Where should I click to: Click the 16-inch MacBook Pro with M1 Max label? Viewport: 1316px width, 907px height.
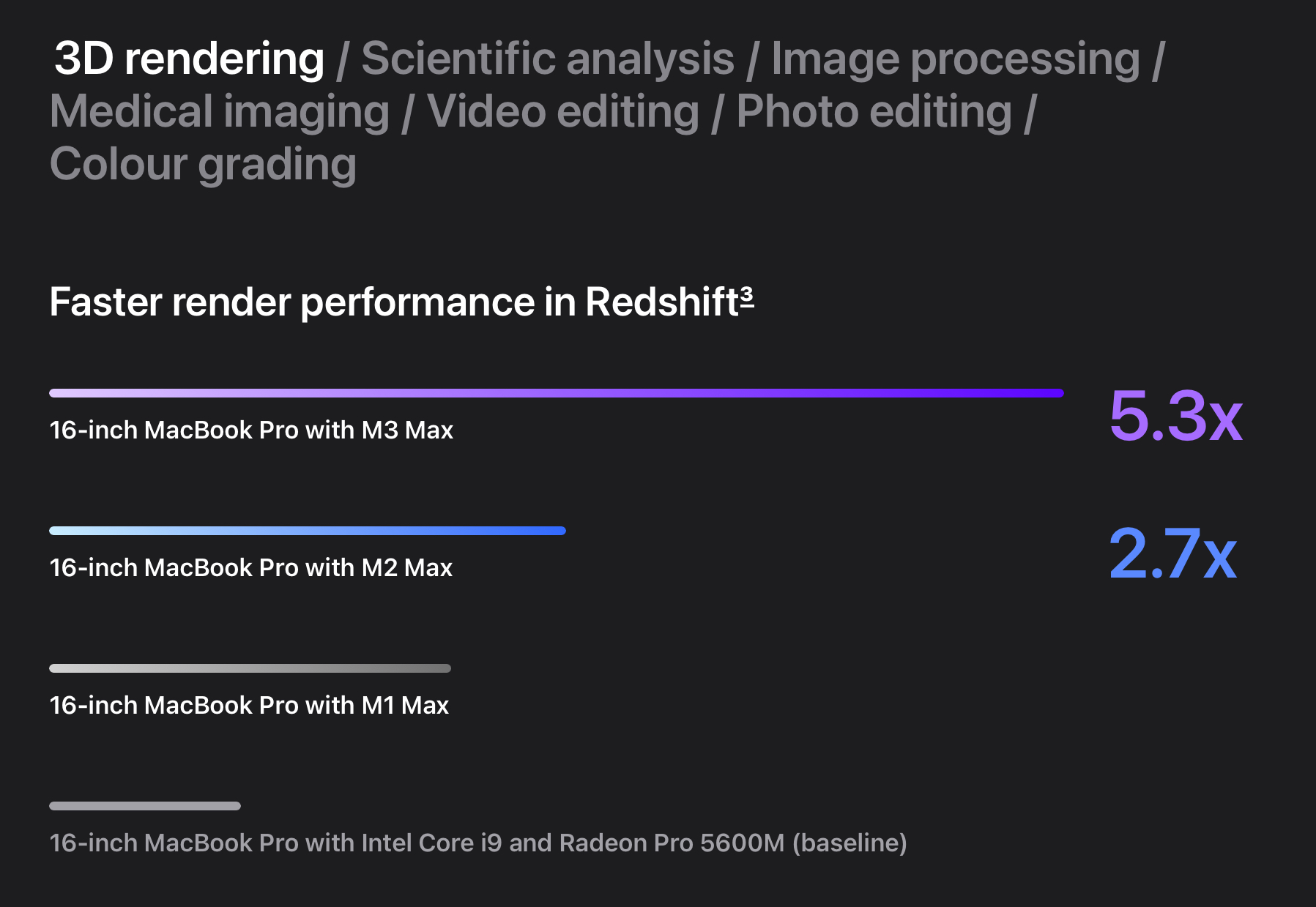249,705
